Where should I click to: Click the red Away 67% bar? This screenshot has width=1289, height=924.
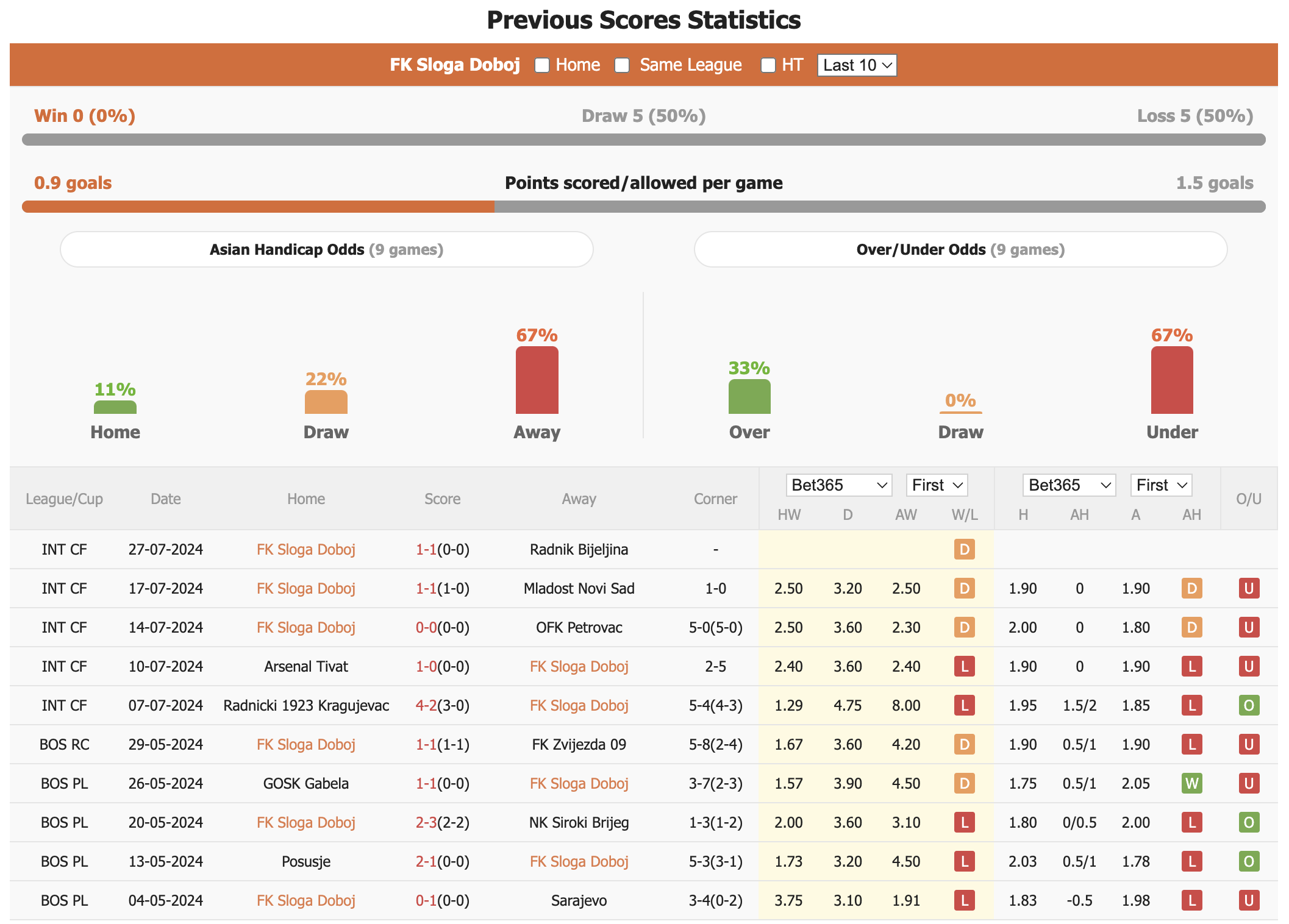click(537, 380)
